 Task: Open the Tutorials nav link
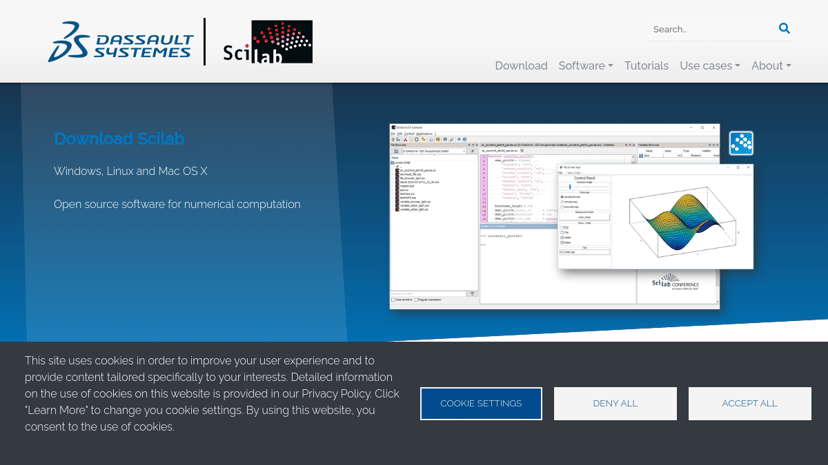(x=646, y=65)
